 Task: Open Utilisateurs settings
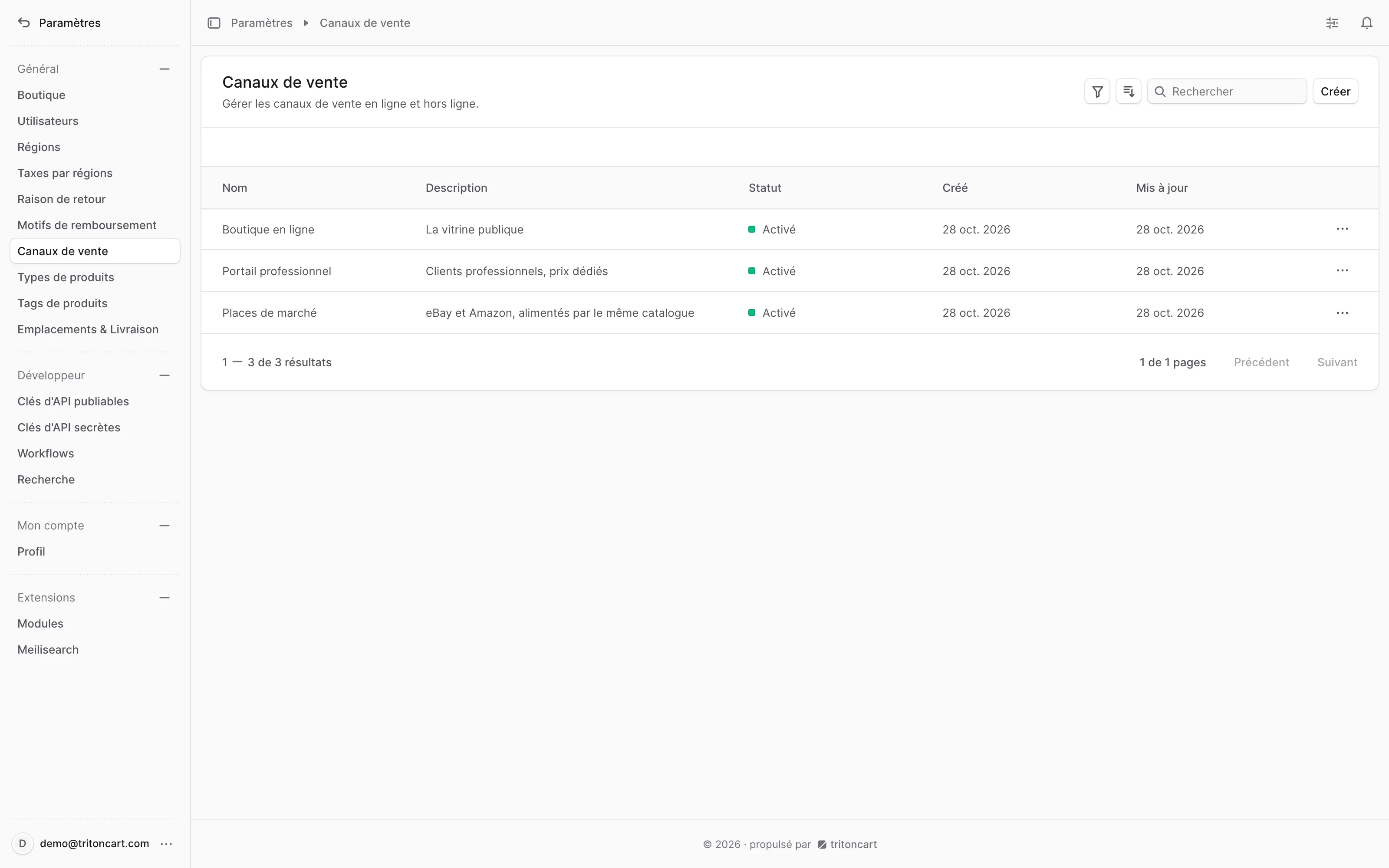pyautogui.click(x=95, y=121)
